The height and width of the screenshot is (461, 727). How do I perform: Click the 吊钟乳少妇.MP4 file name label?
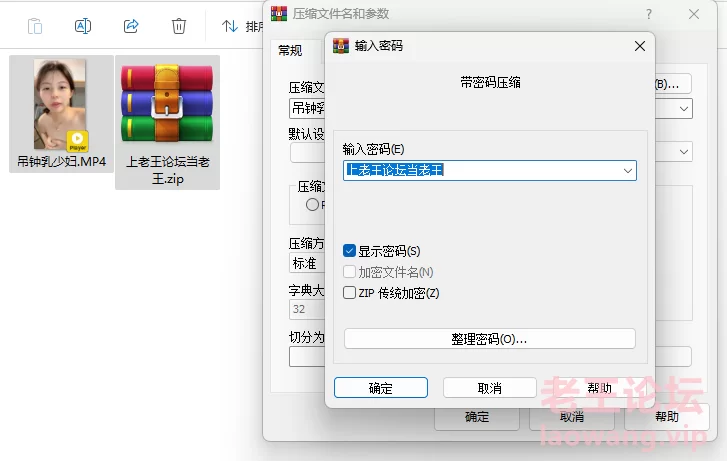click(62, 162)
